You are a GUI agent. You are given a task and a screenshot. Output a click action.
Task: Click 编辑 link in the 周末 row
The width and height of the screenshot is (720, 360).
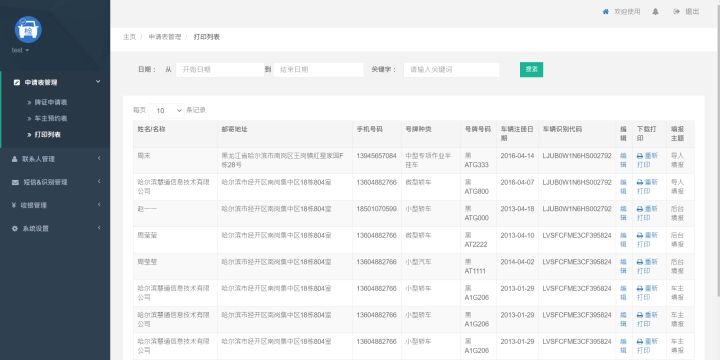623,160
